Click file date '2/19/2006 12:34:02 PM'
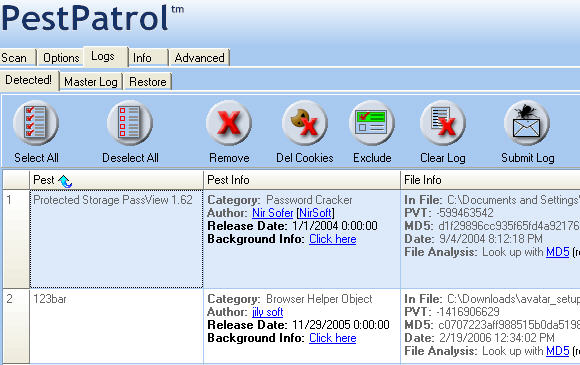Viewport: 580px width, 365px height. coord(497,338)
